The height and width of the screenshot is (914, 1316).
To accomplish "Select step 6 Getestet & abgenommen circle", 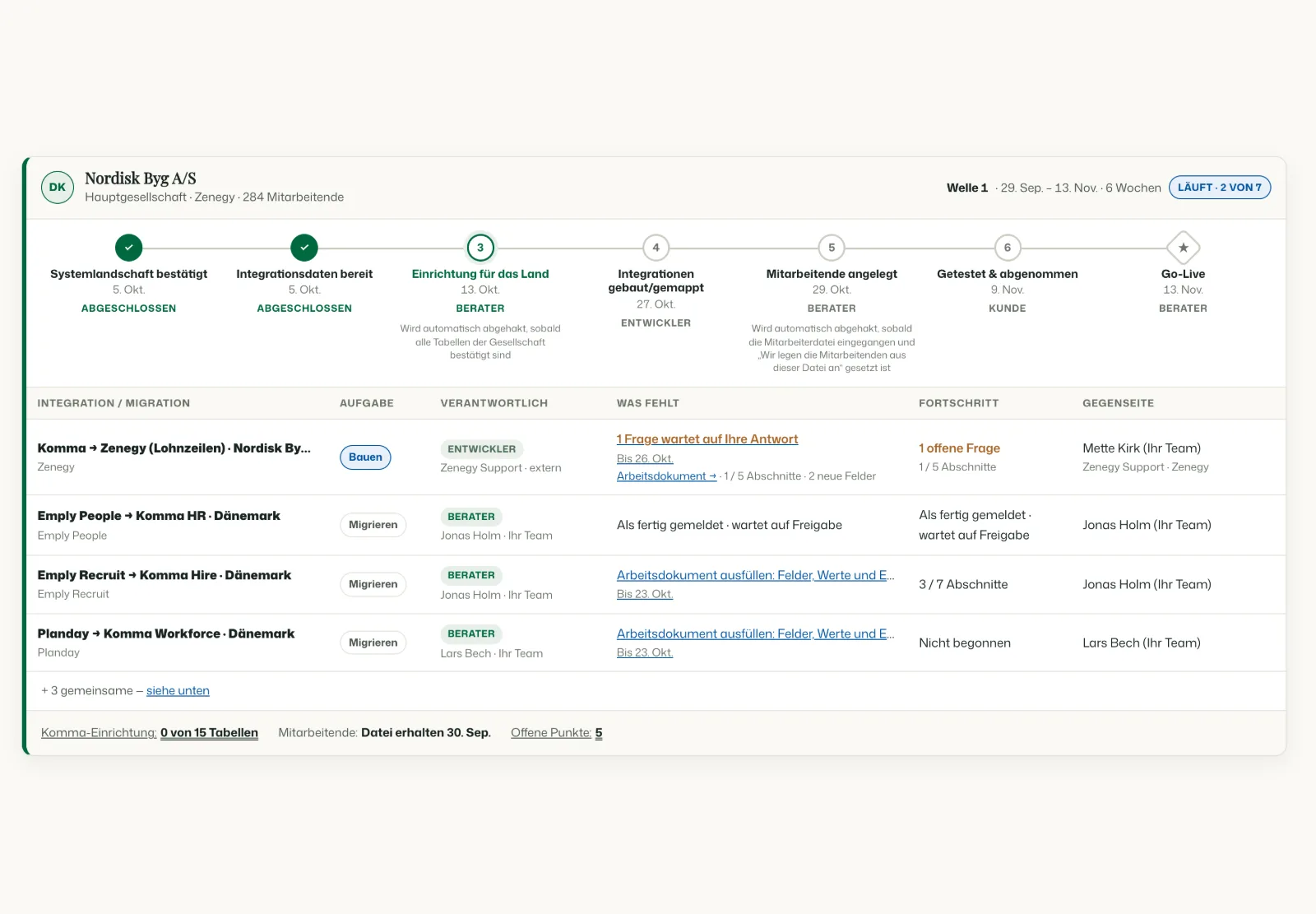I will 1008,248.
